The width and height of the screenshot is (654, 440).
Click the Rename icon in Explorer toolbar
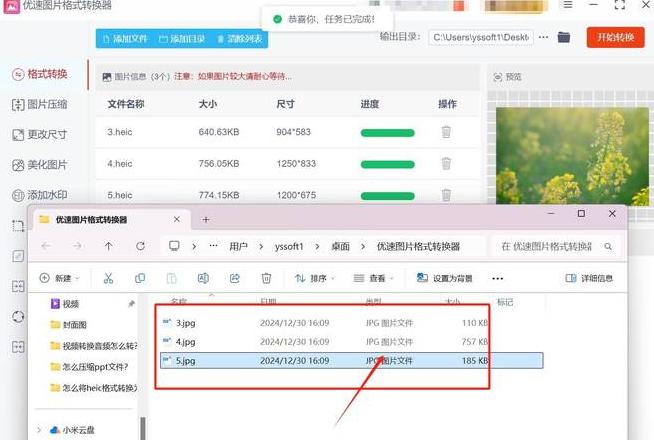(x=203, y=278)
